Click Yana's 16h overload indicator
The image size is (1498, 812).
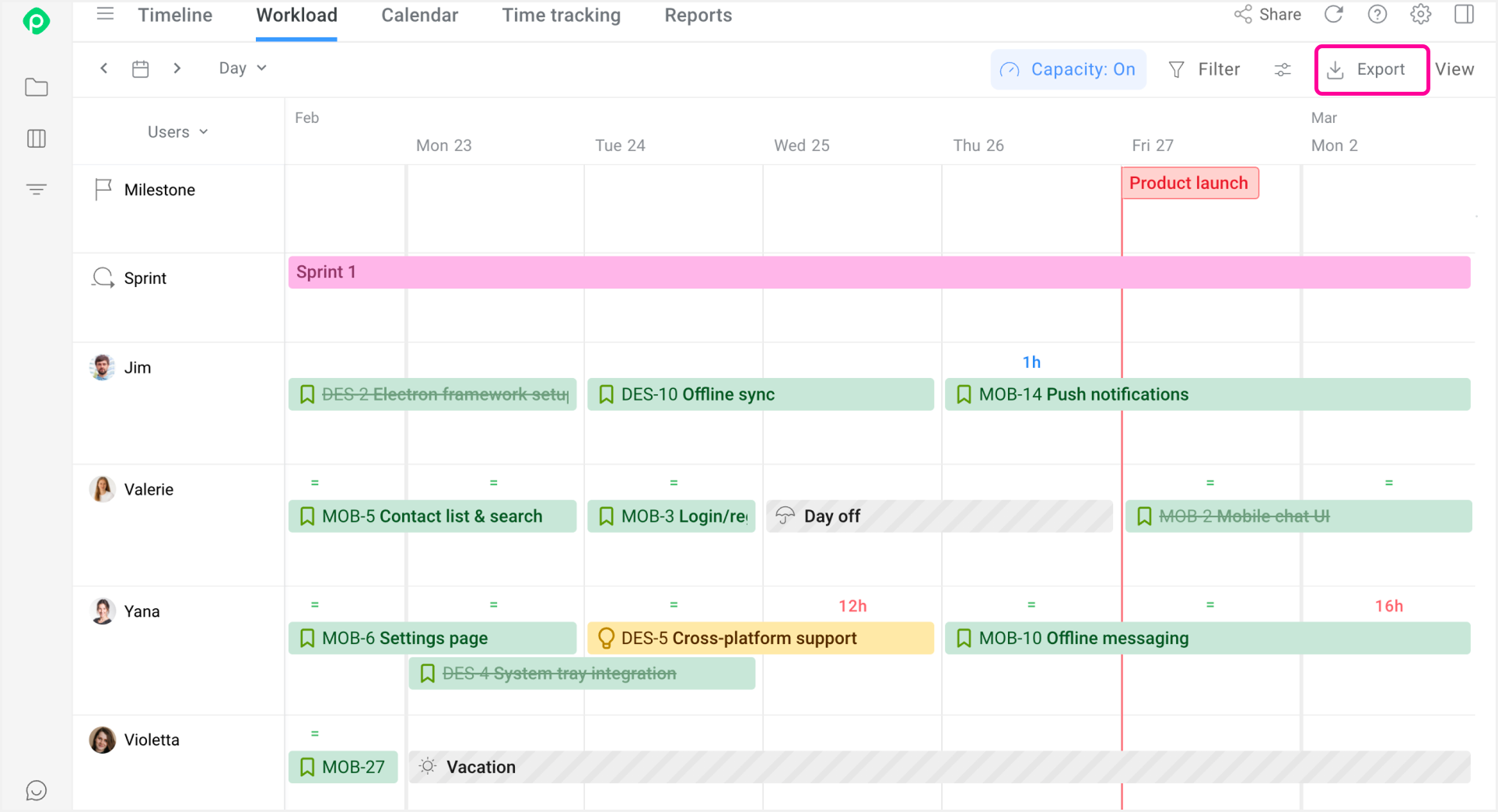pos(1389,606)
